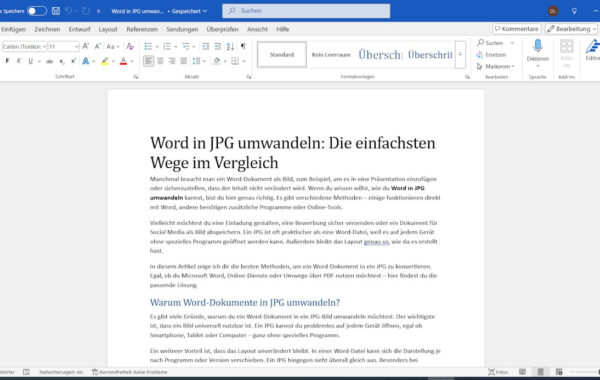The height and width of the screenshot is (380, 600).
Task: Click the increase font size icon
Action: (86, 46)
